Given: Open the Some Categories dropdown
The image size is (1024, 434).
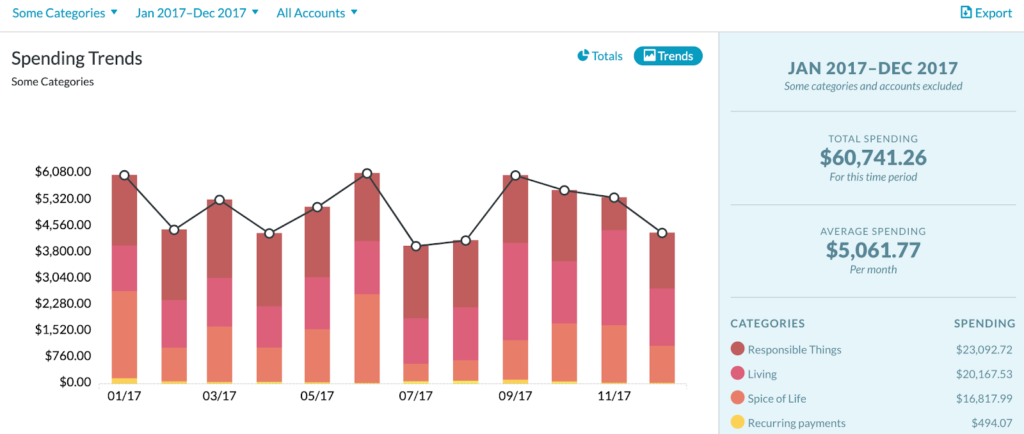Looking at the screenshot, I should click(65, 12).
